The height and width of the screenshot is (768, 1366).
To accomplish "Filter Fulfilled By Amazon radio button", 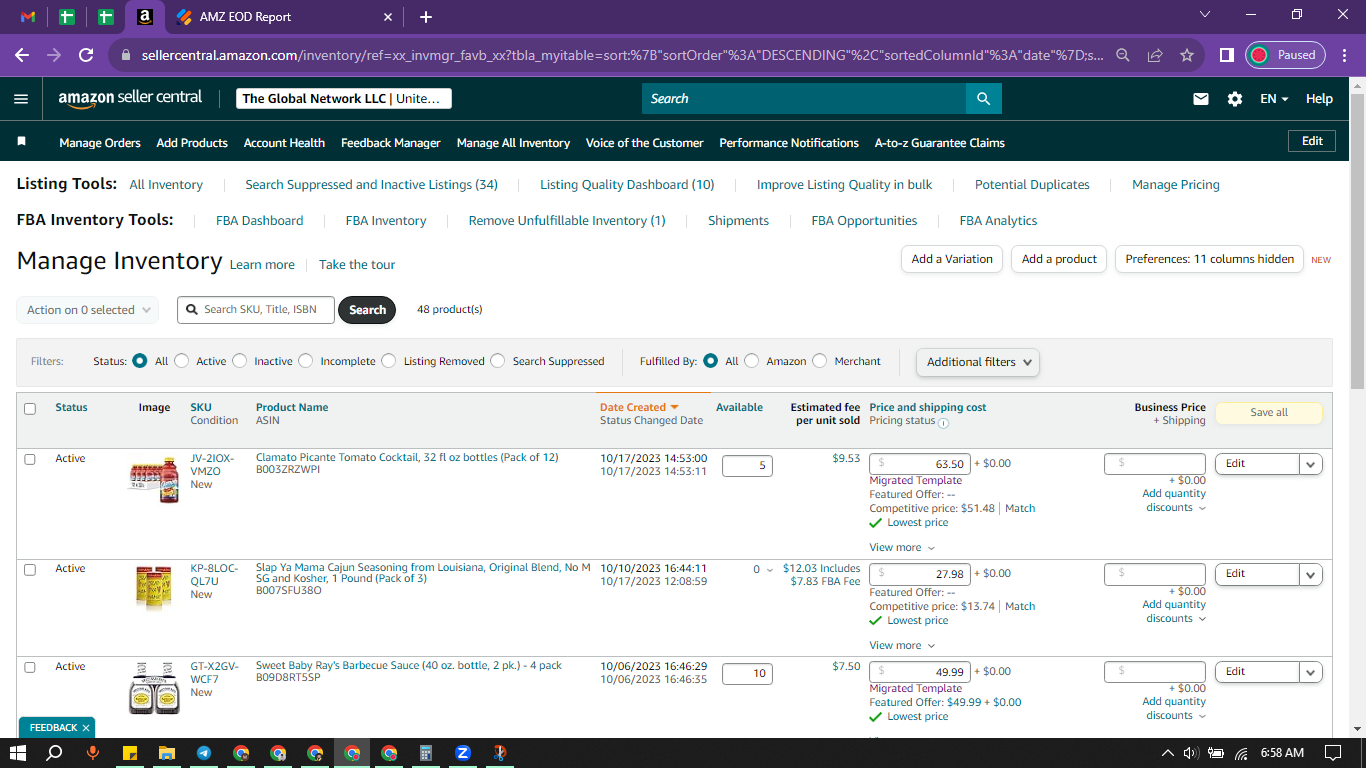I will pyautogui.click(x=752, y=361).
